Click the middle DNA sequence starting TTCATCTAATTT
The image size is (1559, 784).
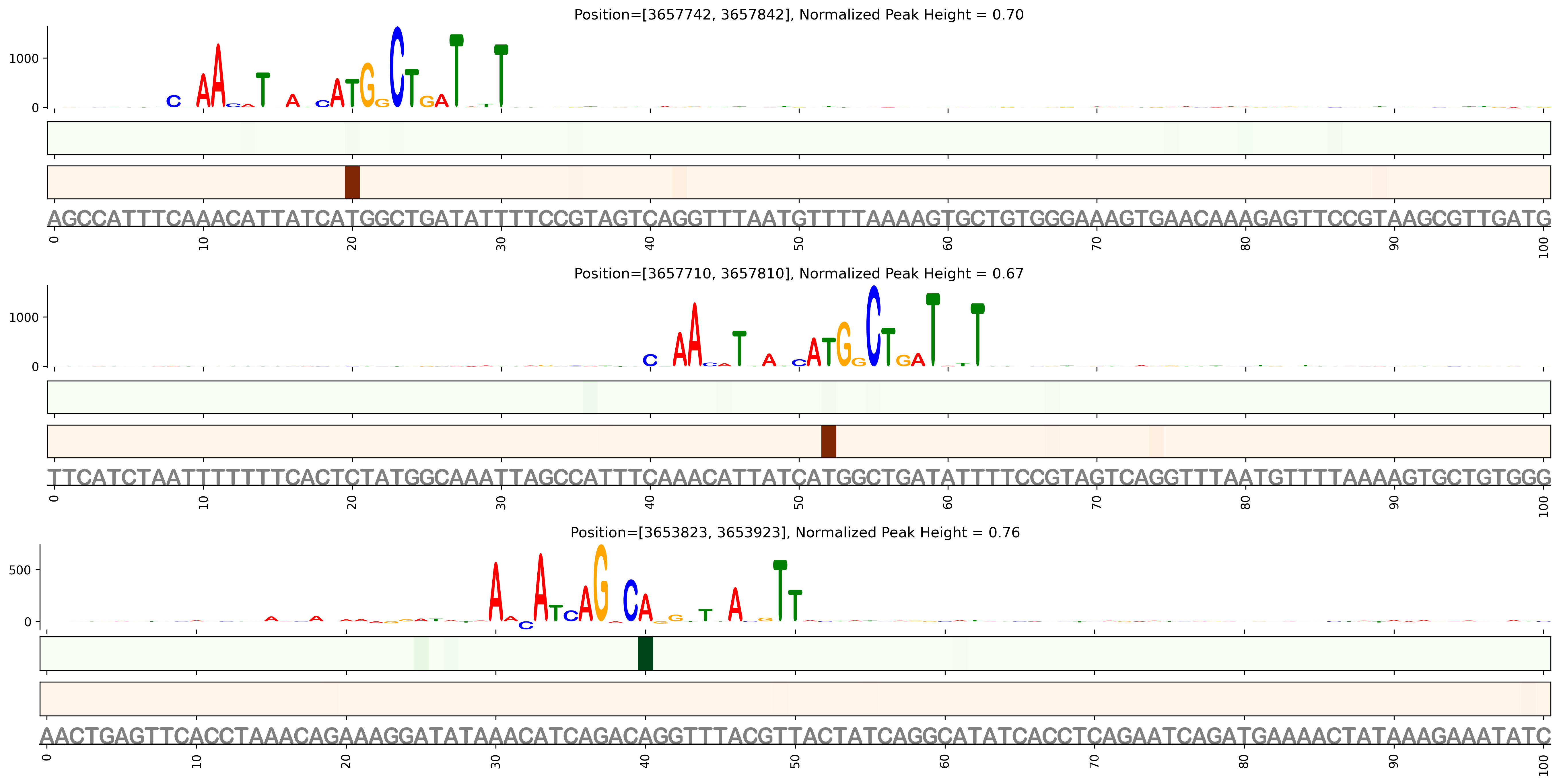pyautogui.click(x=799, y=477)
